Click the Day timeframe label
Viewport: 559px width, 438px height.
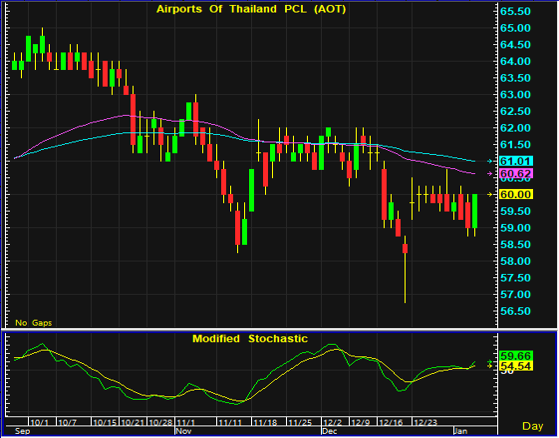tap(532, 426)
